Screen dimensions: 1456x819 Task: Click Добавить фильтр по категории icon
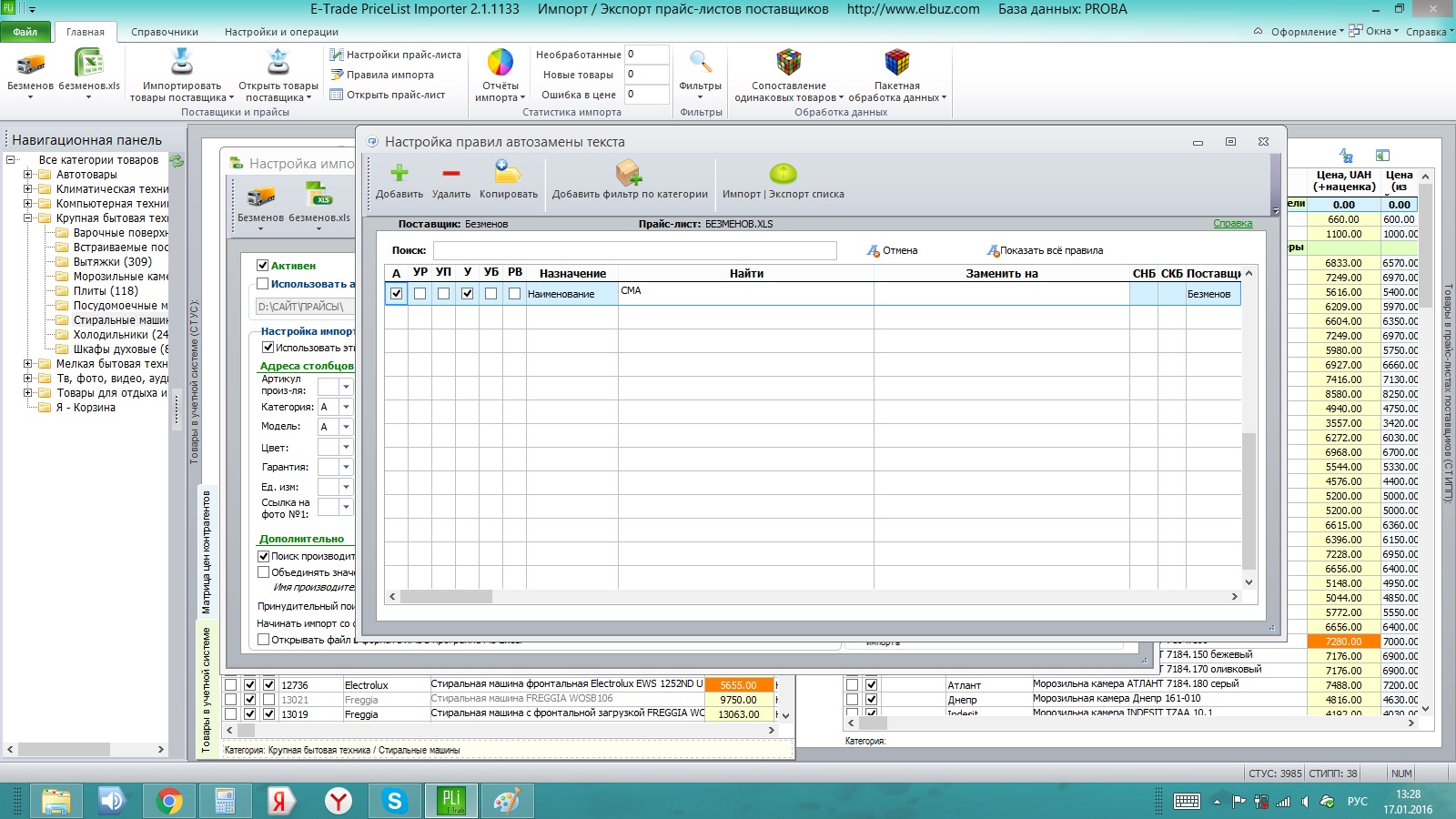click(x=629, y=172)
